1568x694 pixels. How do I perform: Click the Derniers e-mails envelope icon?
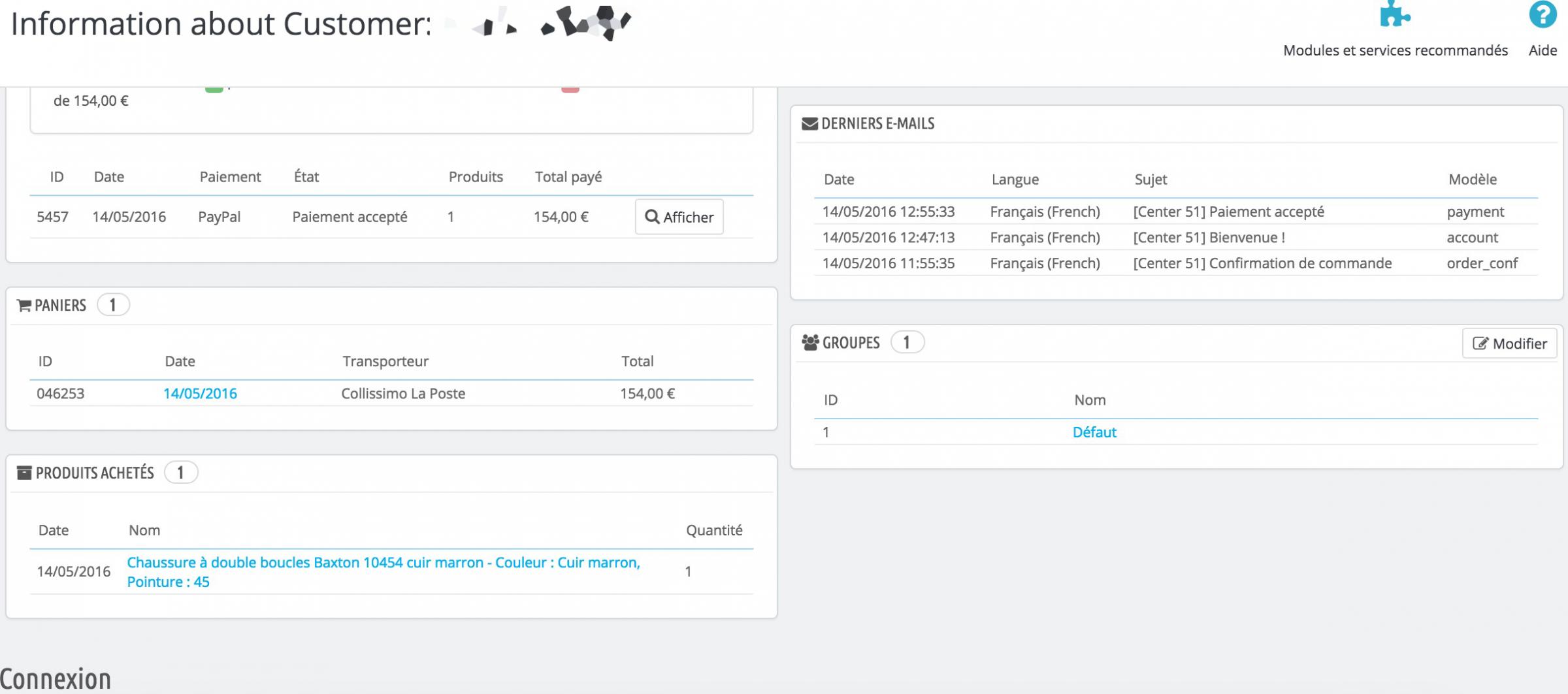click(809, 124)
